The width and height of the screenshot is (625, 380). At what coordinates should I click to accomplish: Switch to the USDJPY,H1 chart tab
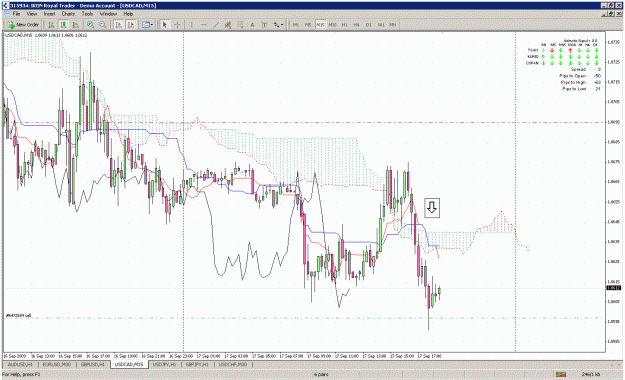165,365
